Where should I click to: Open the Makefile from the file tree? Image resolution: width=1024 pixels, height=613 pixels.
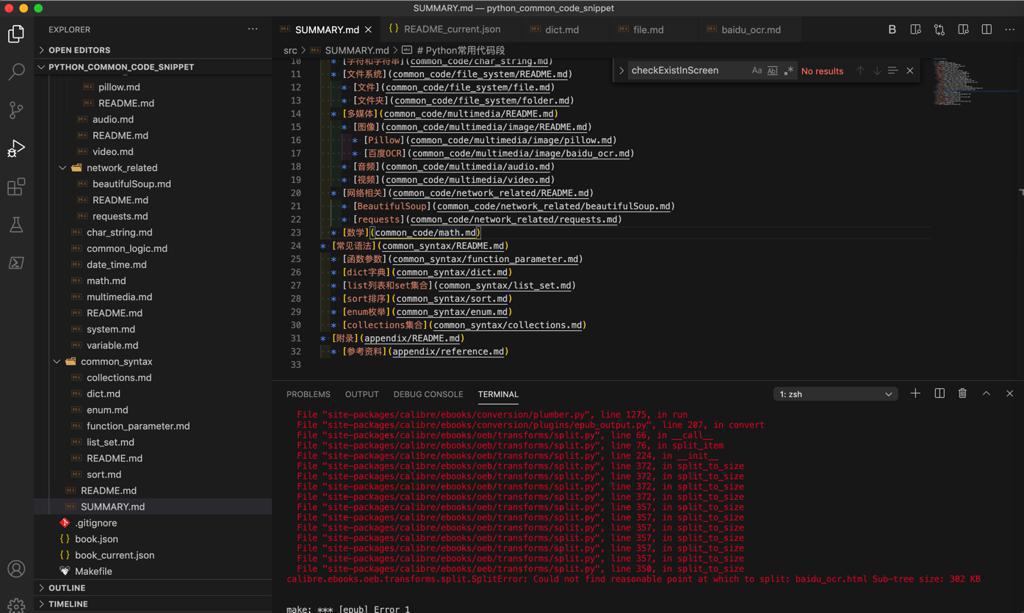tap(93, 571)
